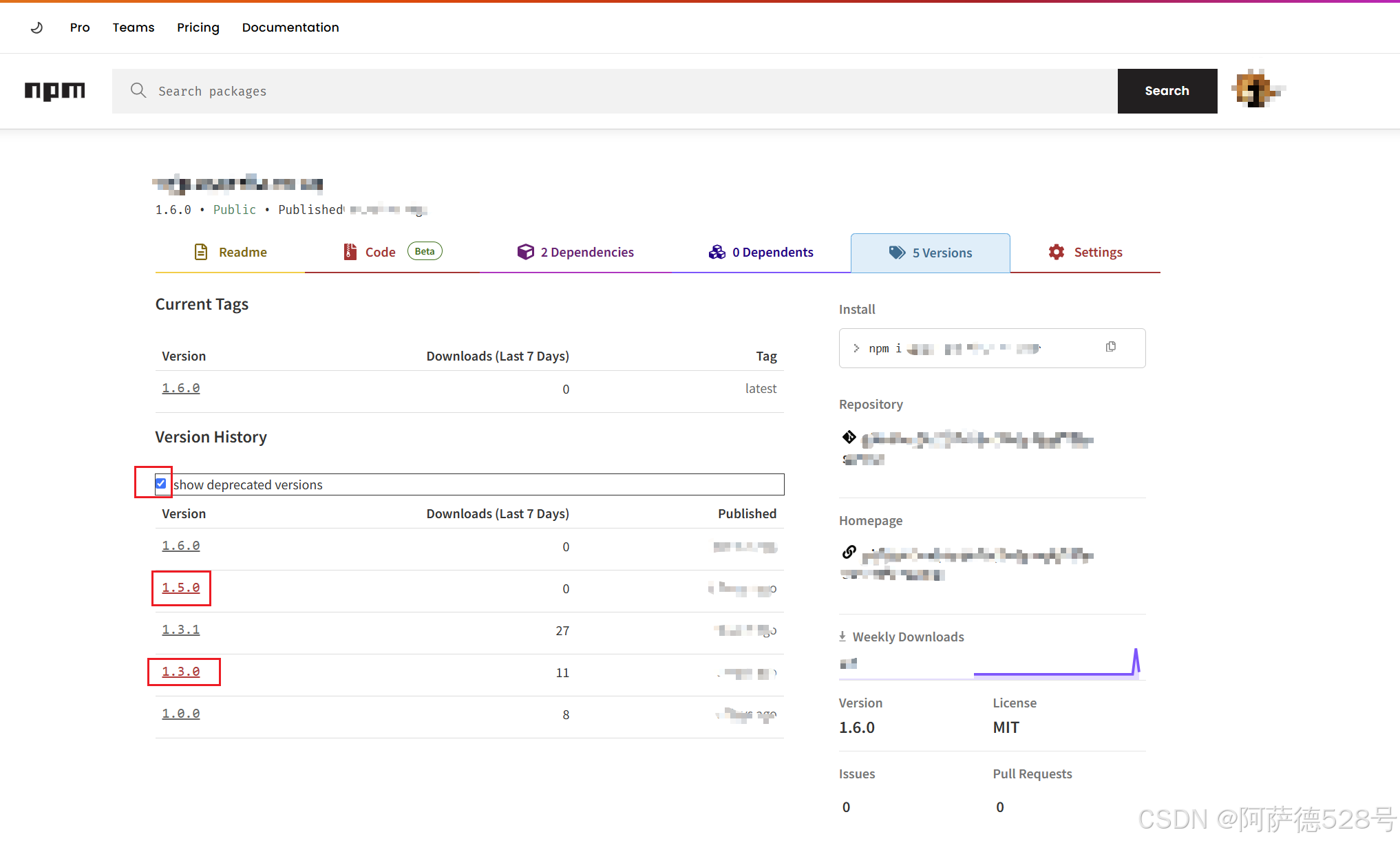Image resolution: width=1400 pixels, height=843 pixels.
Task: Open the Settings tab
Action: (x=1085, y=253)
